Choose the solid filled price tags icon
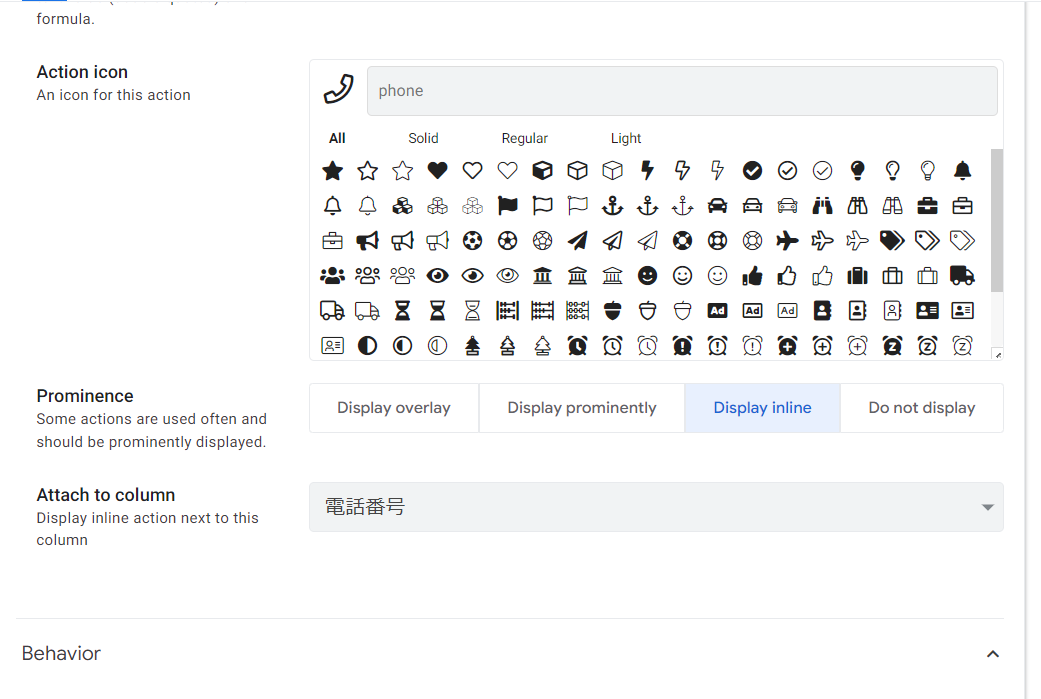1041x699 pixels. point(892,240)
